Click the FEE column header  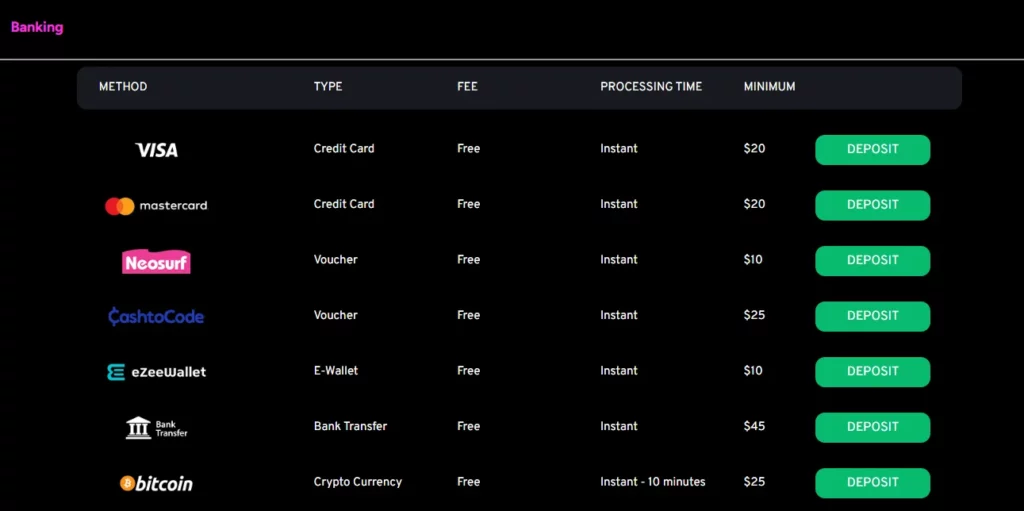point(467,87)
